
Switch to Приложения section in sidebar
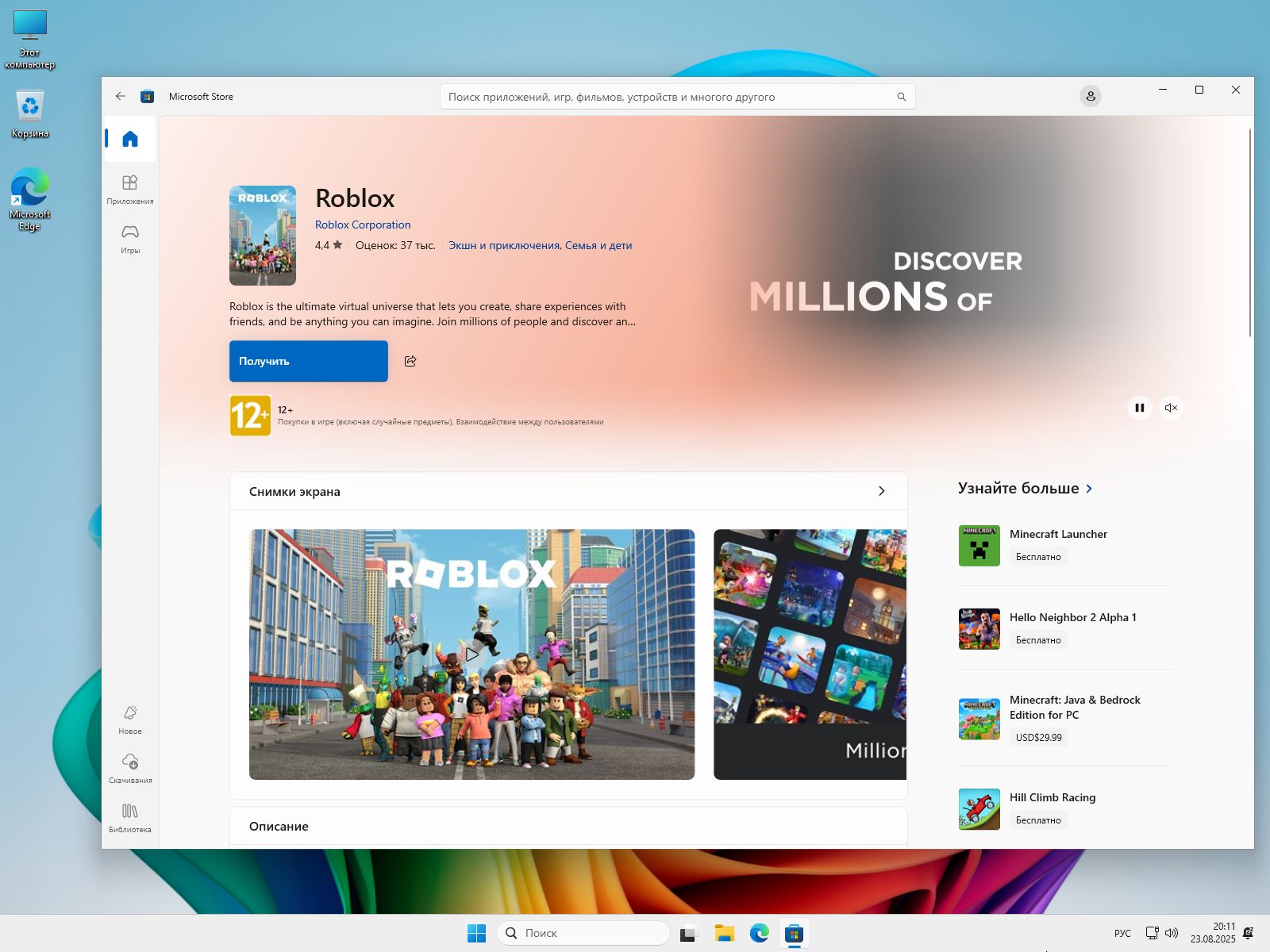[130, 190]
